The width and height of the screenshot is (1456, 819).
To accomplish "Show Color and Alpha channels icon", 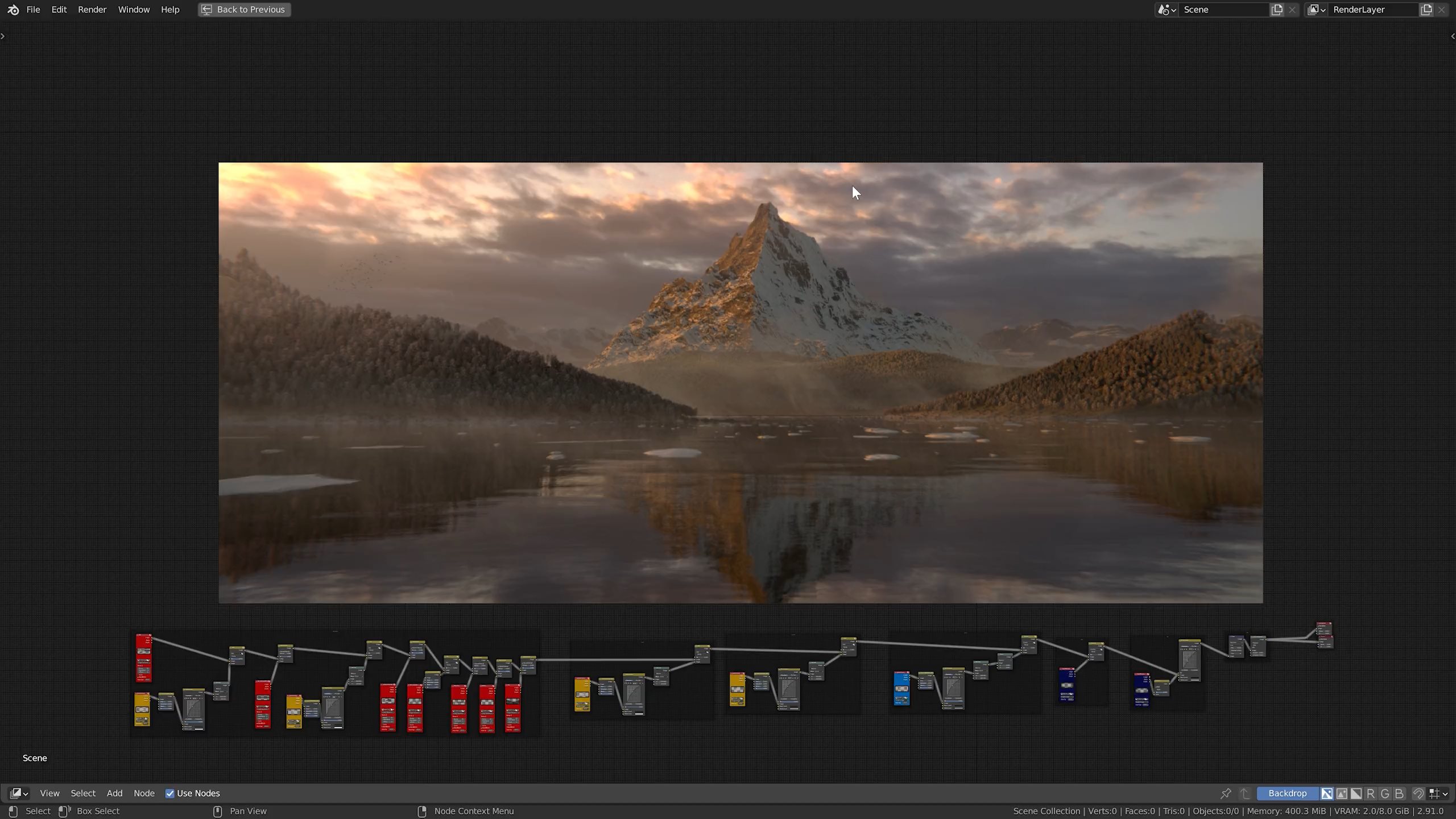I will pos(1327,793).
